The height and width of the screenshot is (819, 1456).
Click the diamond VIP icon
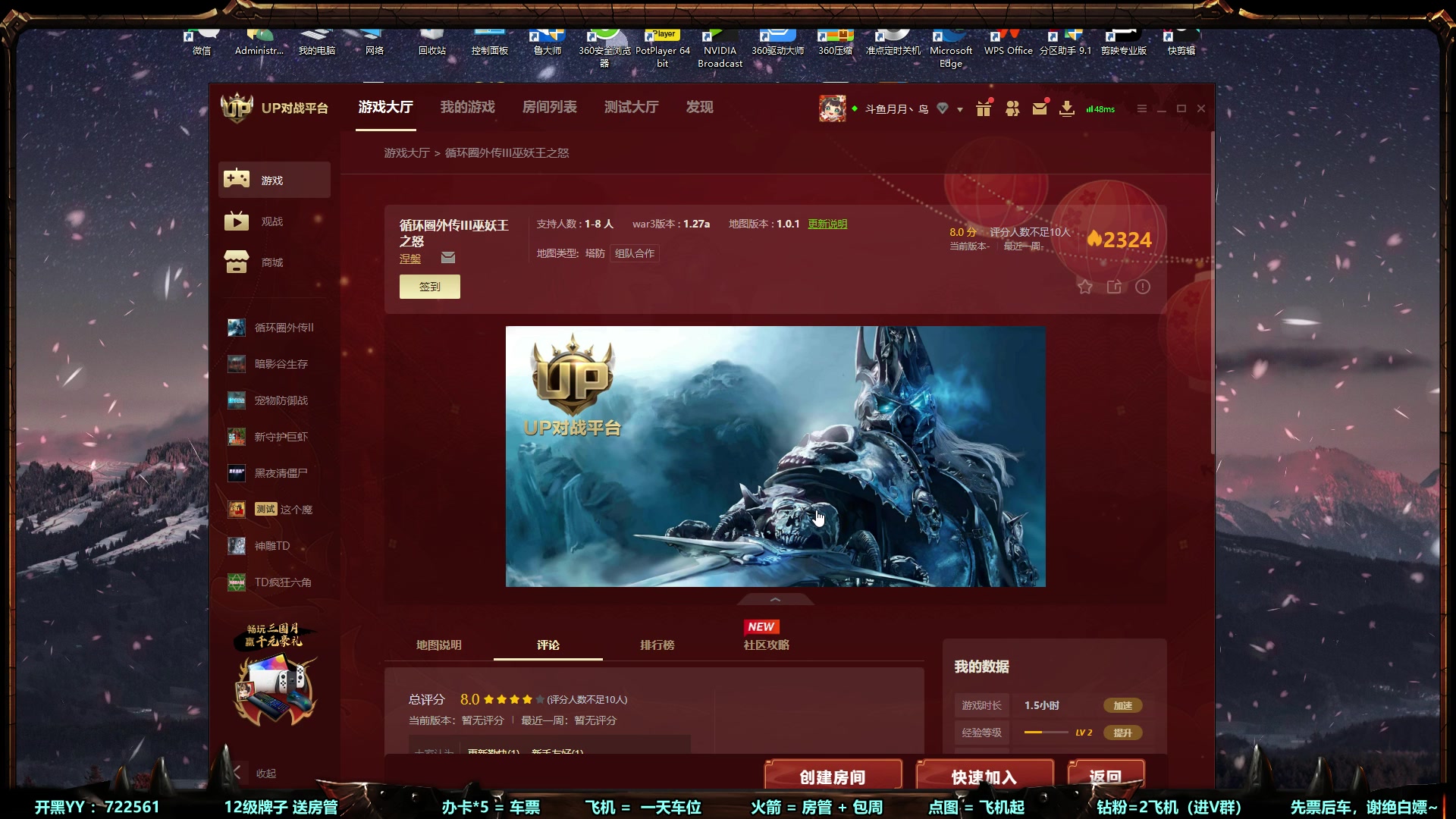pyautogui.click(x=943, y=108)
